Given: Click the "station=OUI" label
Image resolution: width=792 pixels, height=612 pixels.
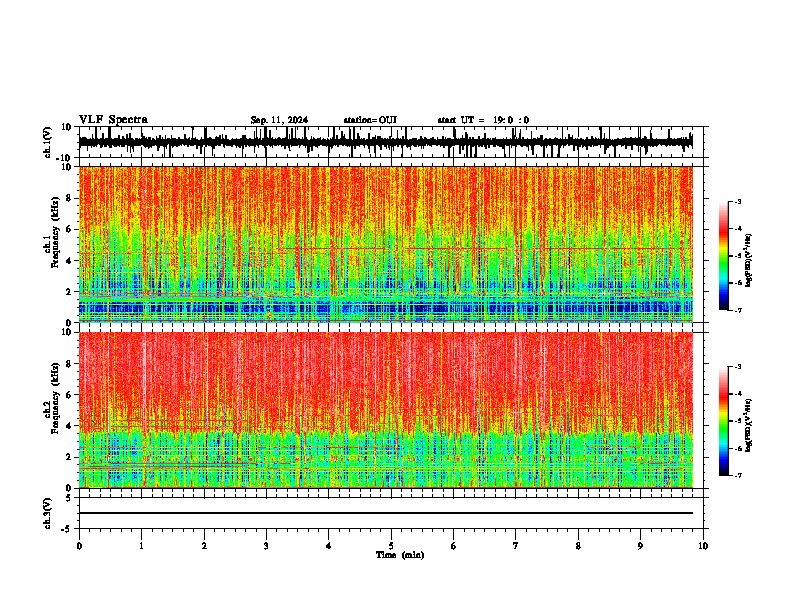Looking at the screenshot, I should click(x=370, y=120).
